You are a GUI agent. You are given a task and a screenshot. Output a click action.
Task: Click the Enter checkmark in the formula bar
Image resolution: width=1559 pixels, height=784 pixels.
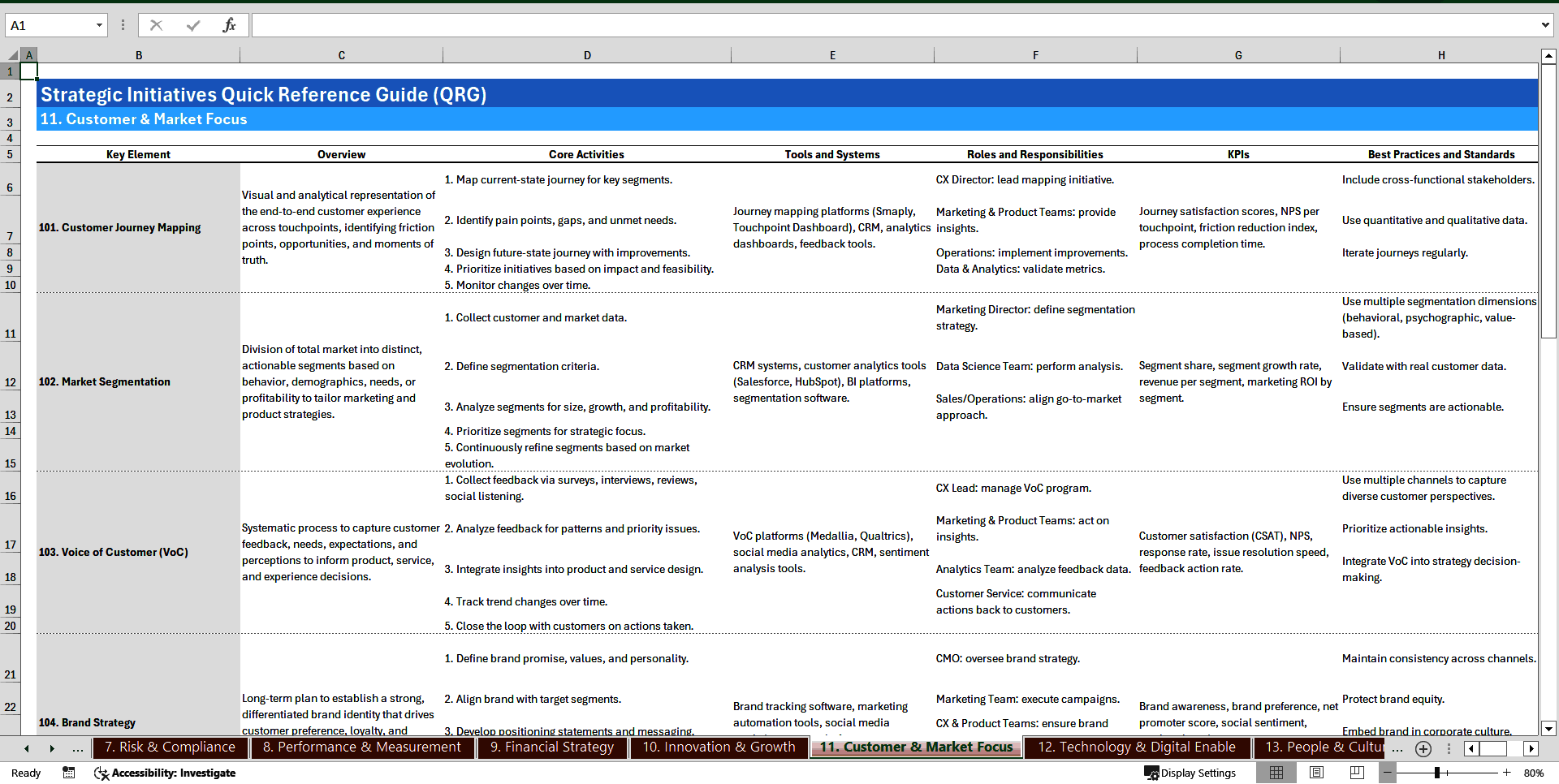[x=193, y=25]
